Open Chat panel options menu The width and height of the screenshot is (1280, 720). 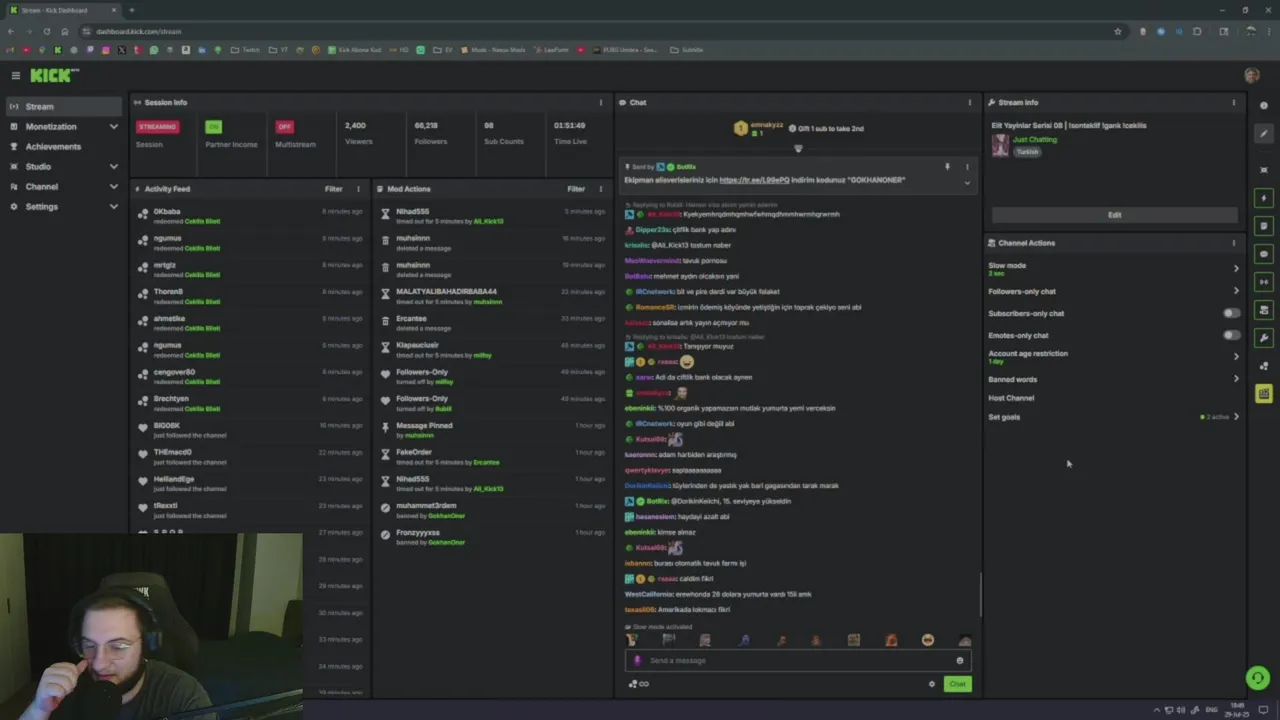pos(969,102)
